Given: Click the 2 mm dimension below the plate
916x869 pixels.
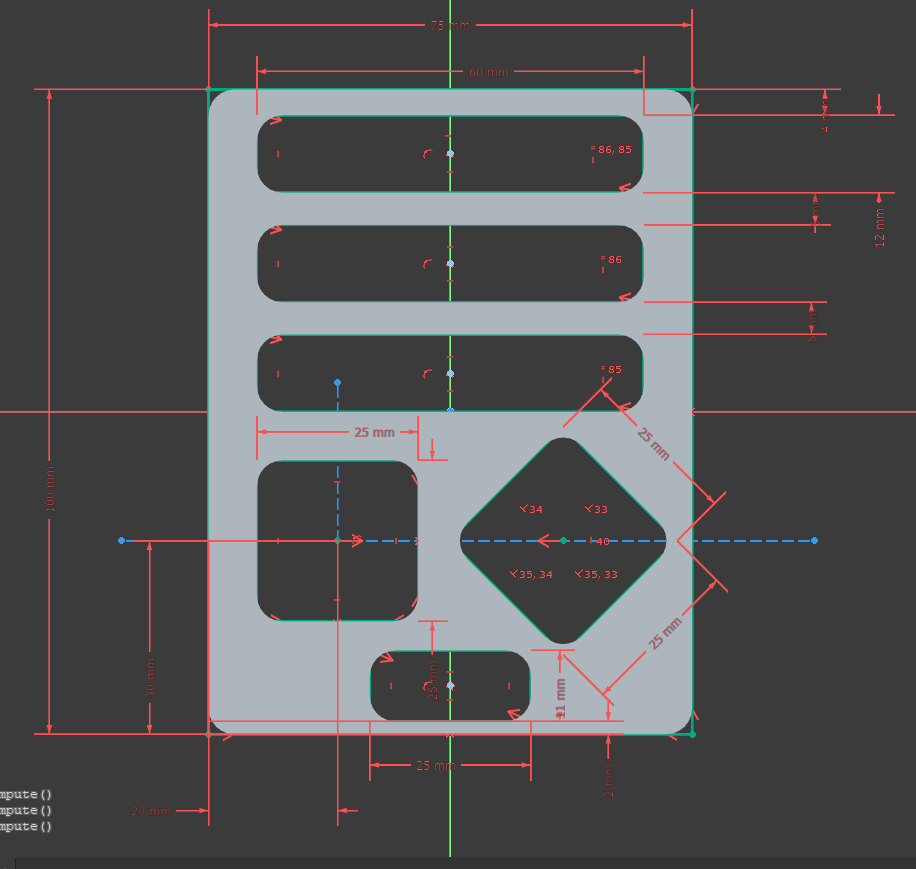Looking at the screenshot, I should tap(609, 780).
